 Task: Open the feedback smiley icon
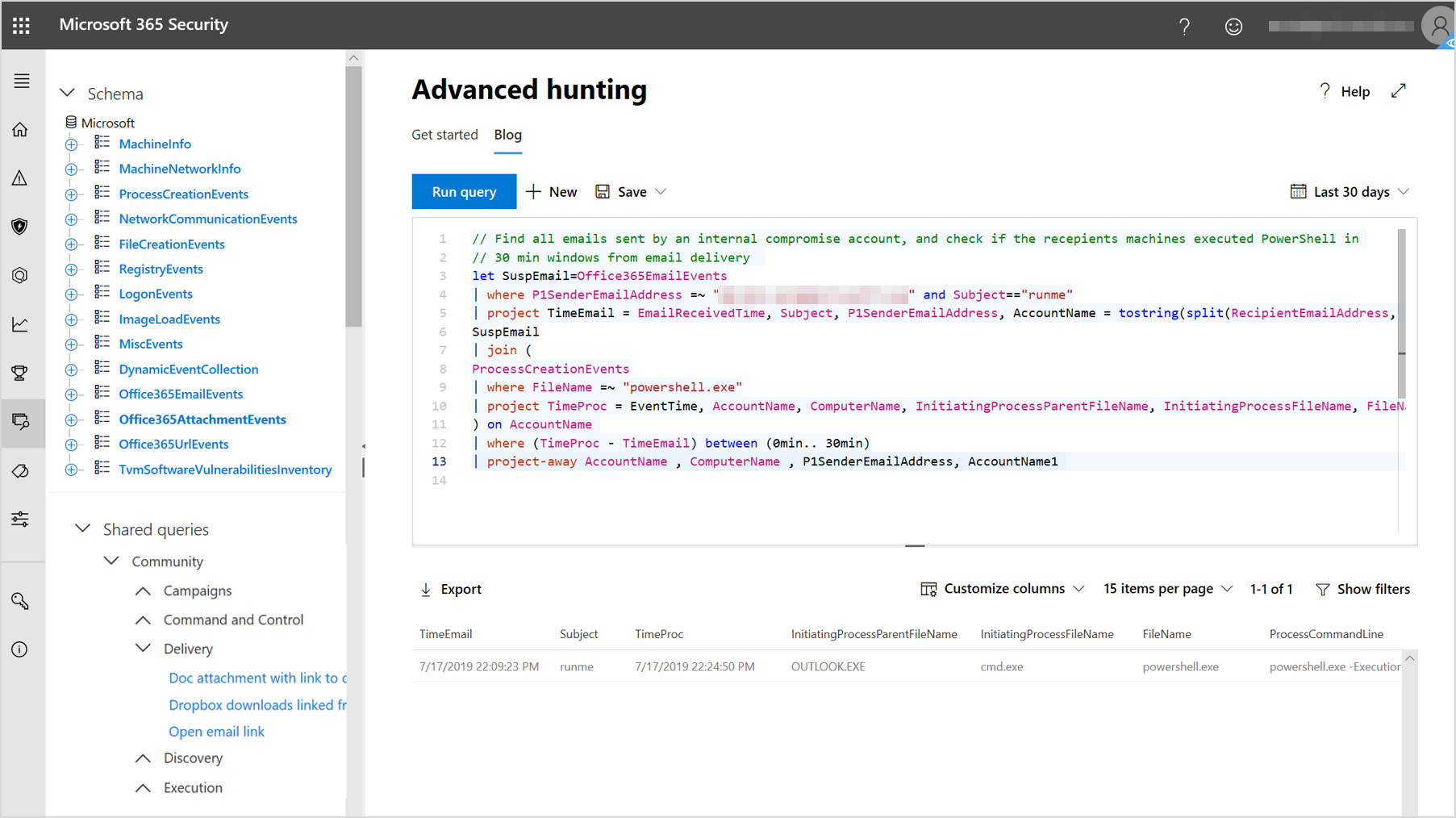click(x=1233, y=26)
